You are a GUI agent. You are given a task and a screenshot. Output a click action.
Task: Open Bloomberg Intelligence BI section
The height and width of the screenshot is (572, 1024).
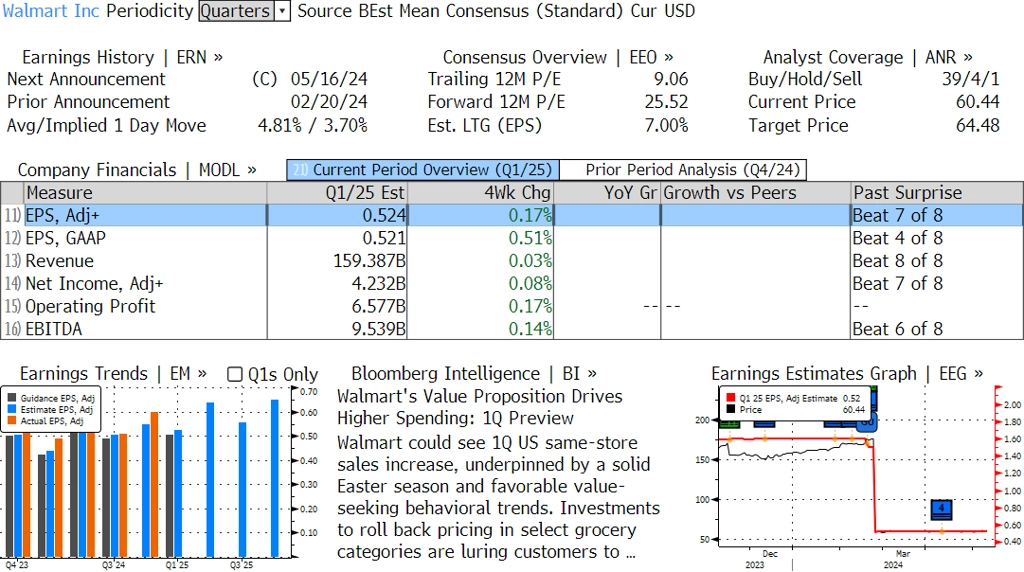tap(474, 374)
